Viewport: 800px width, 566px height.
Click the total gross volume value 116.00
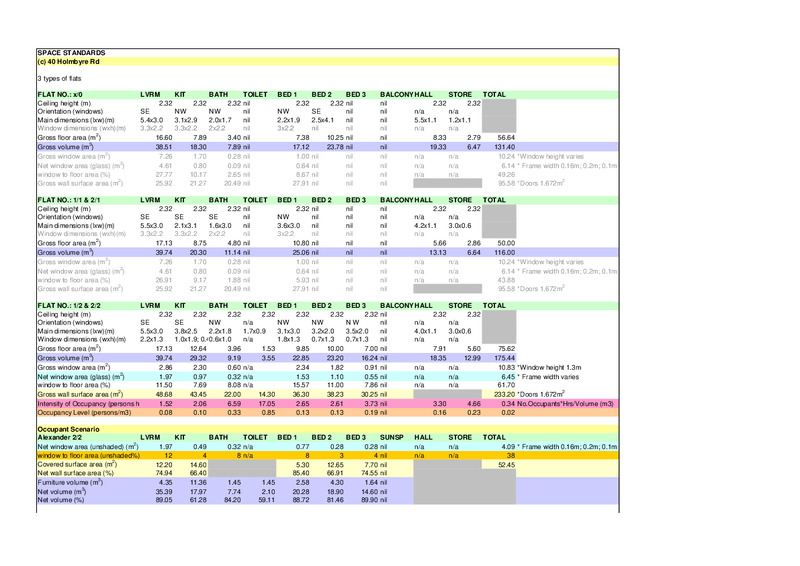505,253
